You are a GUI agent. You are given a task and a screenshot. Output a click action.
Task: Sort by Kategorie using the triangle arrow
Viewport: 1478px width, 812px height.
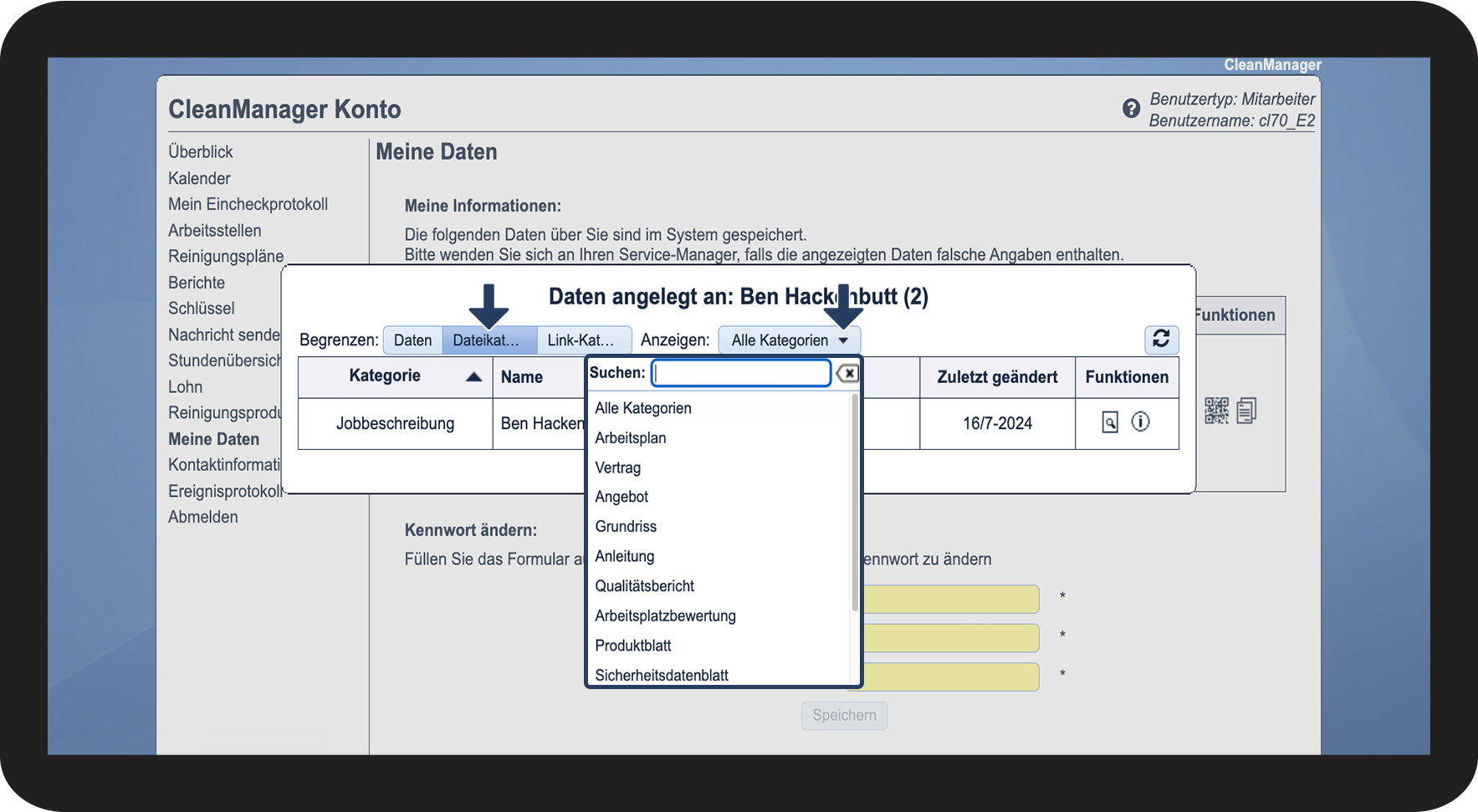(473, 376)
